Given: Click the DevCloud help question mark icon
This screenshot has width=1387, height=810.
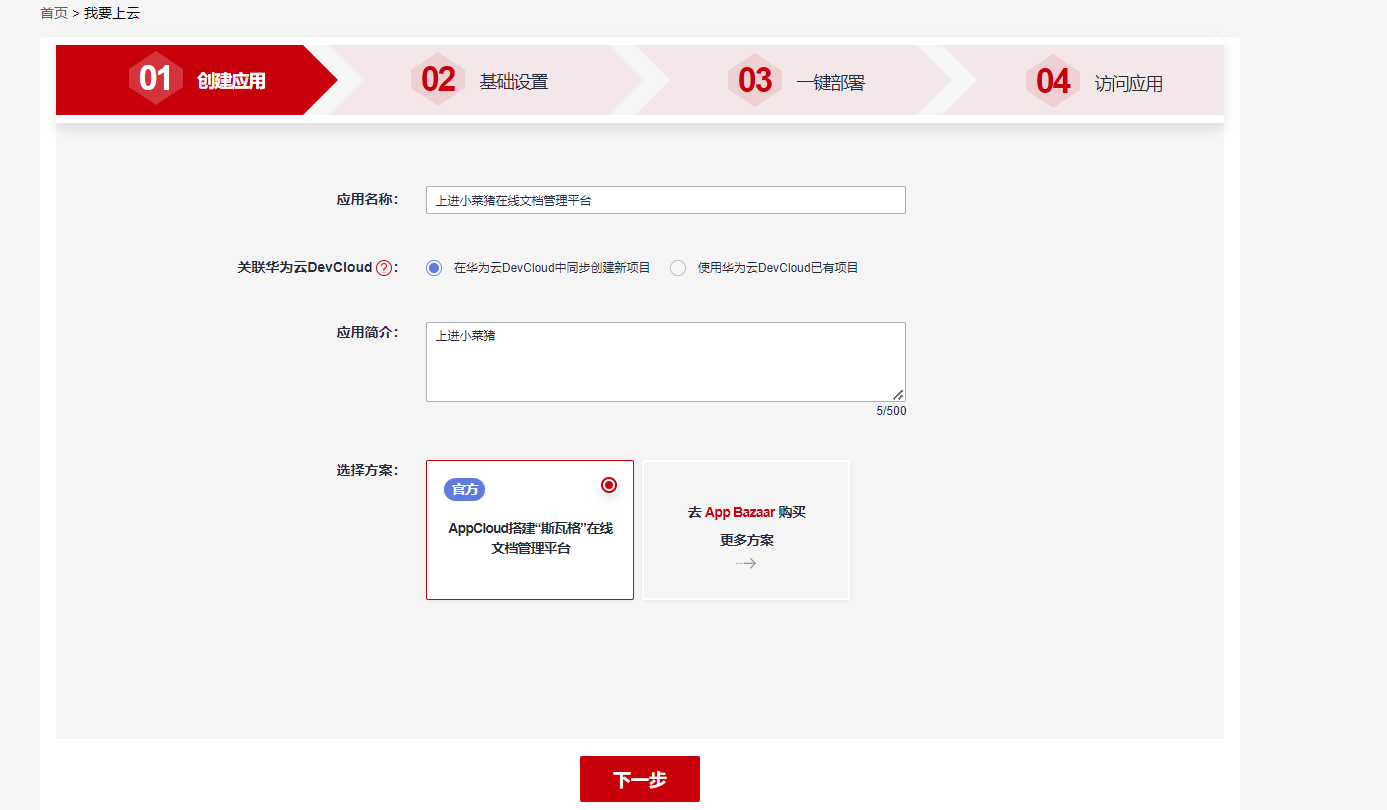Looking at the screenshot, I should pyautogui.click(x=384, y=268).
